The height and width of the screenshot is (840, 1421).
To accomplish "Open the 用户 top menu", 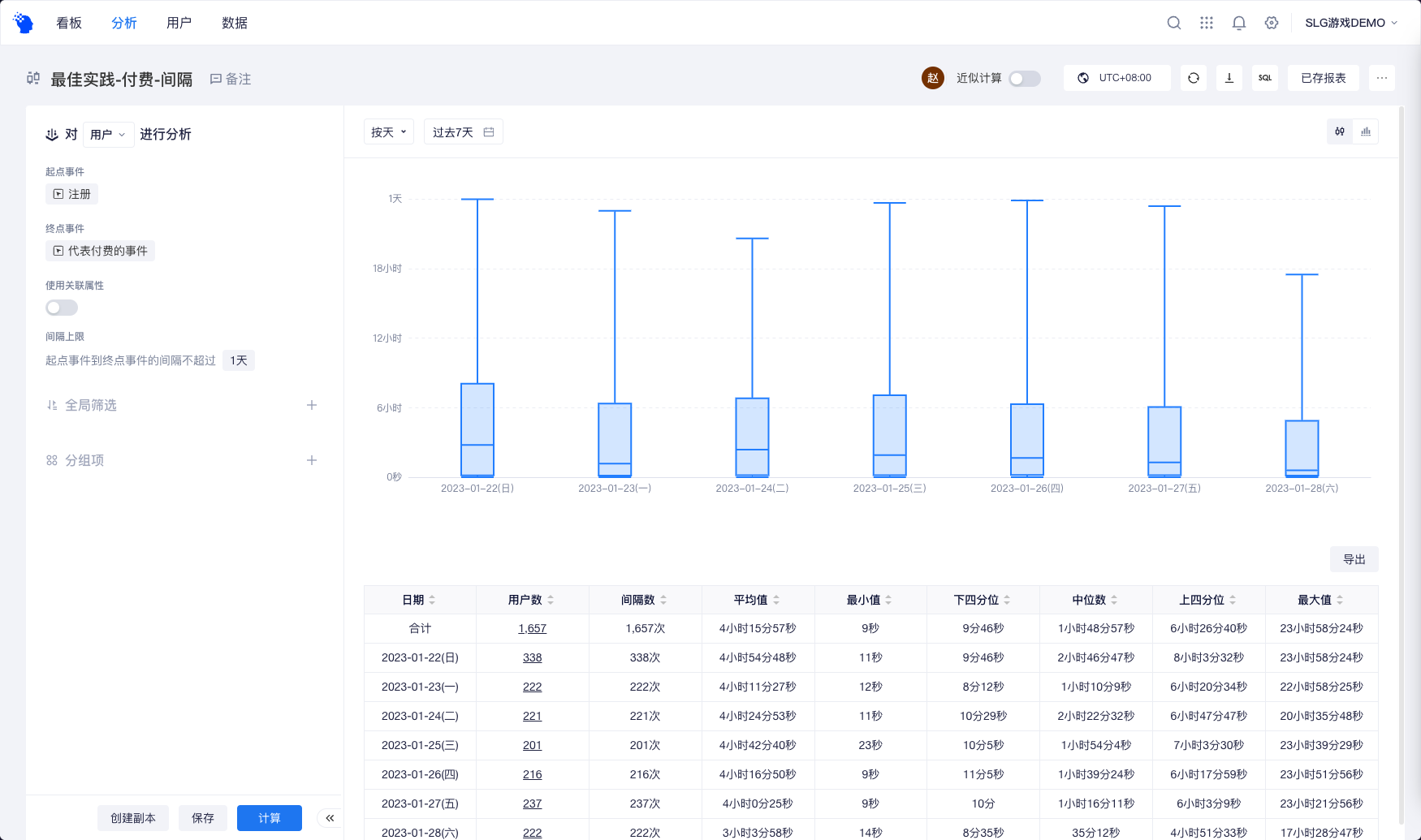I will 179,23.
